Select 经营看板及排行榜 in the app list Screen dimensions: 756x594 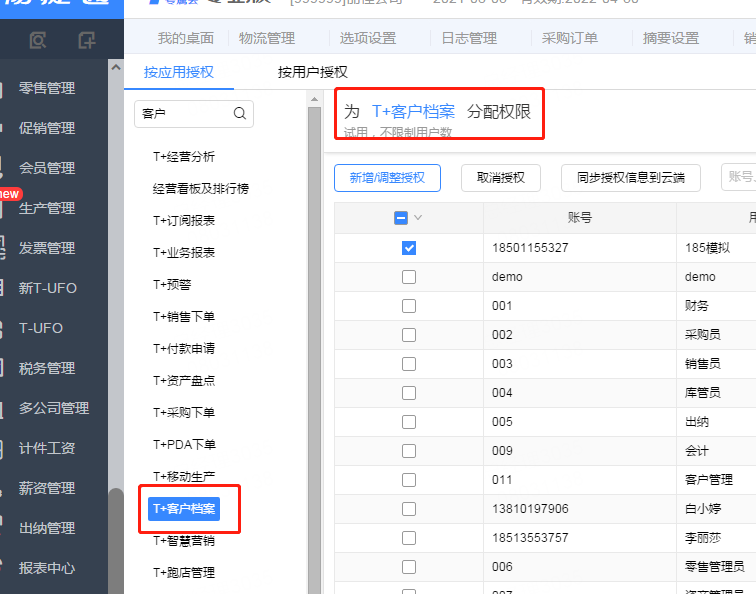click(x=201, y=189)
